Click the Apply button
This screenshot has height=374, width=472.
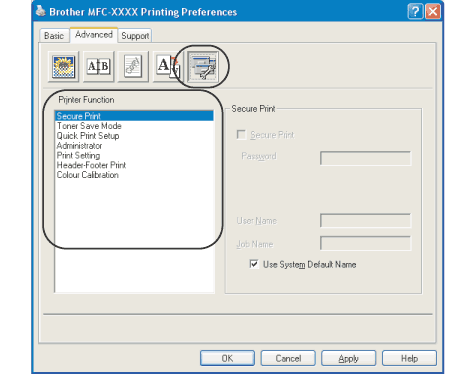[349, 358]
